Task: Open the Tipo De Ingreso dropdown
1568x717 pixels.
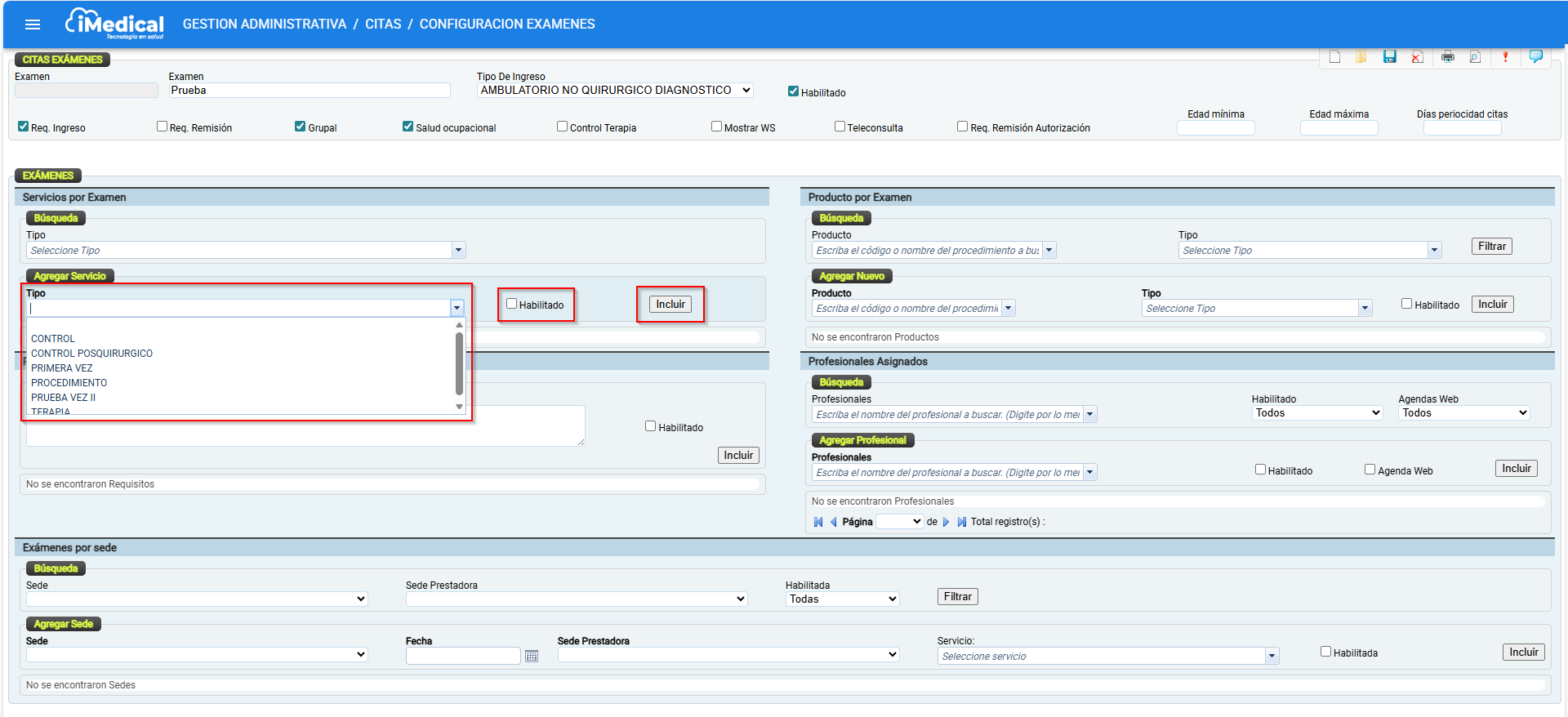Action: (x=614, y=91)
